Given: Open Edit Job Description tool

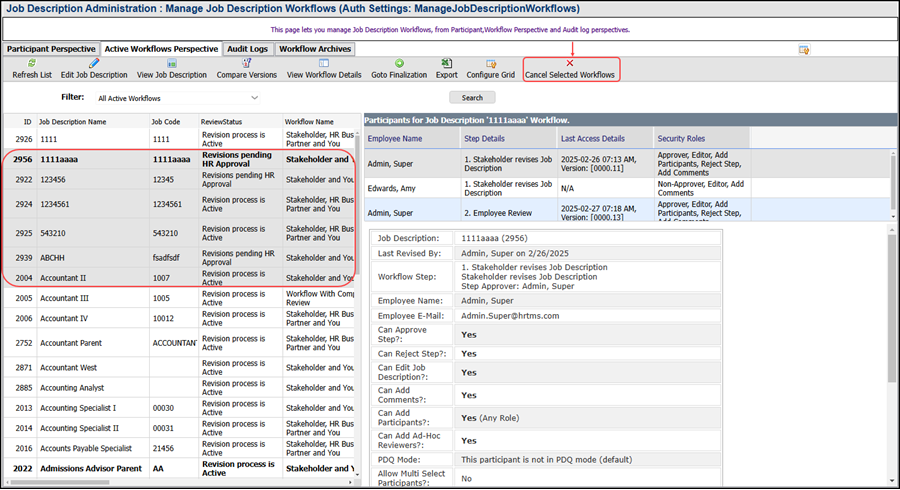Looking at the screenshot, I should coord(94,69).
